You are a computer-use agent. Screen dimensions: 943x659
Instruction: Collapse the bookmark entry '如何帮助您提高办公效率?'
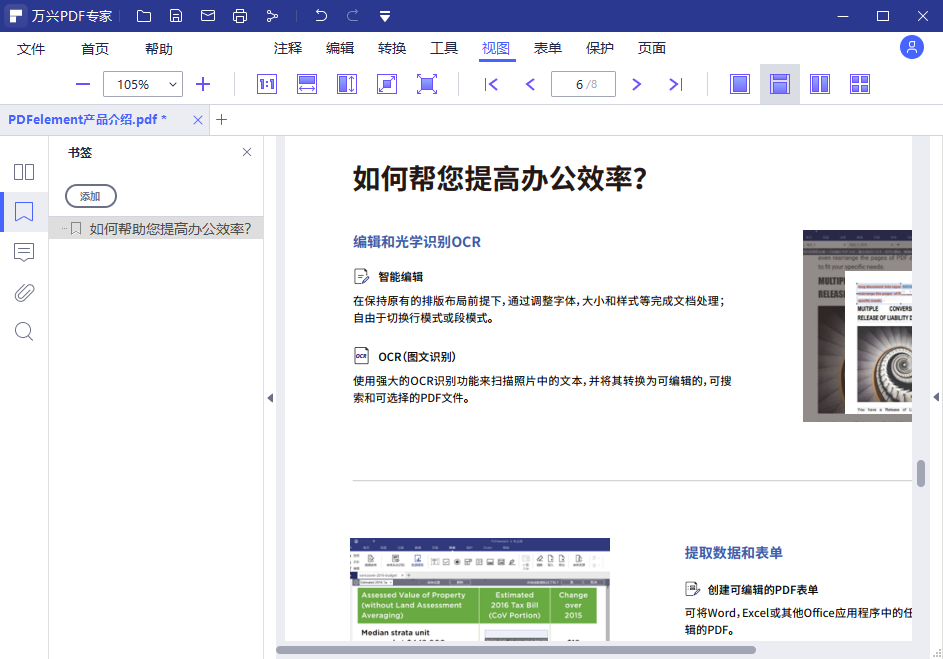pyautogui.click(x=65, y=227)
